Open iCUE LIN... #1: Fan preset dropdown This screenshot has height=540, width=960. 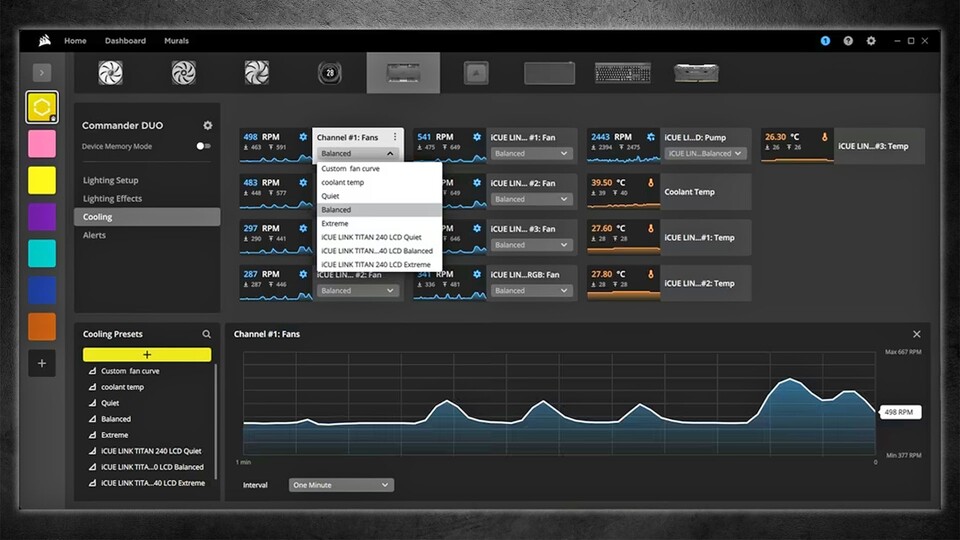531,153
